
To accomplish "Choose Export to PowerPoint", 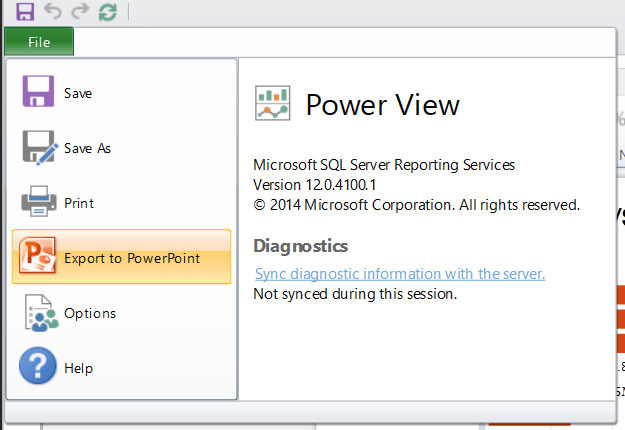I will coord(132,258).
